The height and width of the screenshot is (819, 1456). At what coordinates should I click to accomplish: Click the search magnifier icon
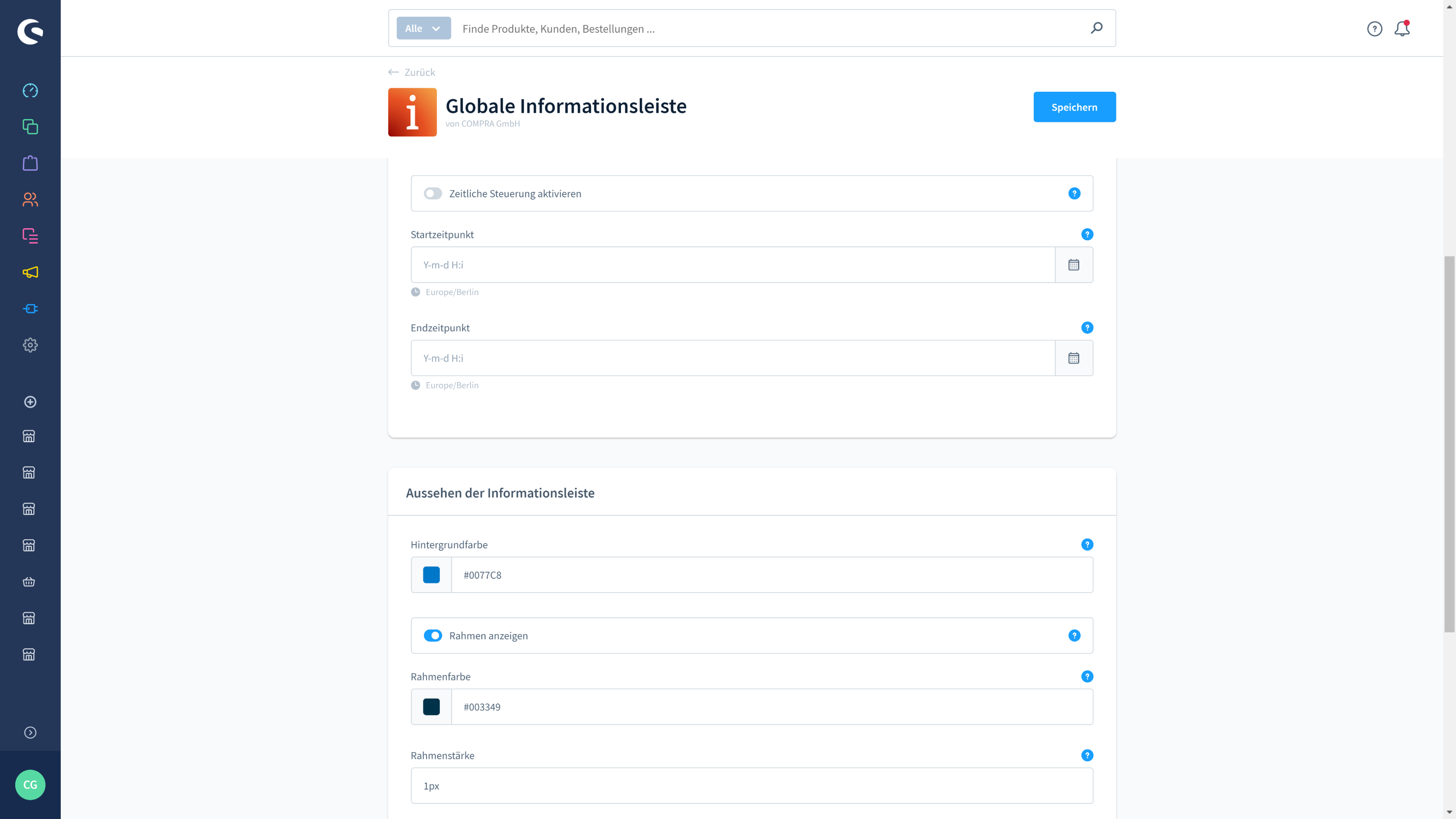[1096, 28]
